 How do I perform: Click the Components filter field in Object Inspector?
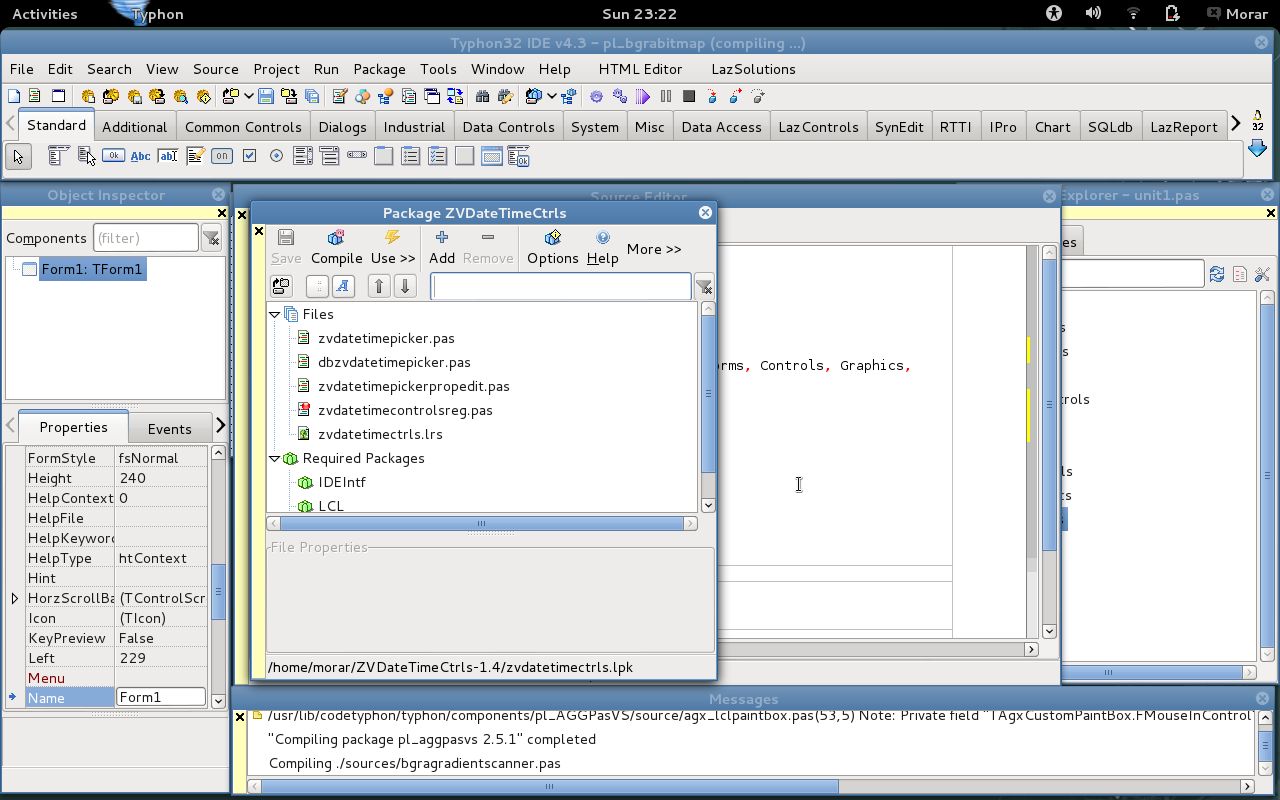tap(146, 238)
